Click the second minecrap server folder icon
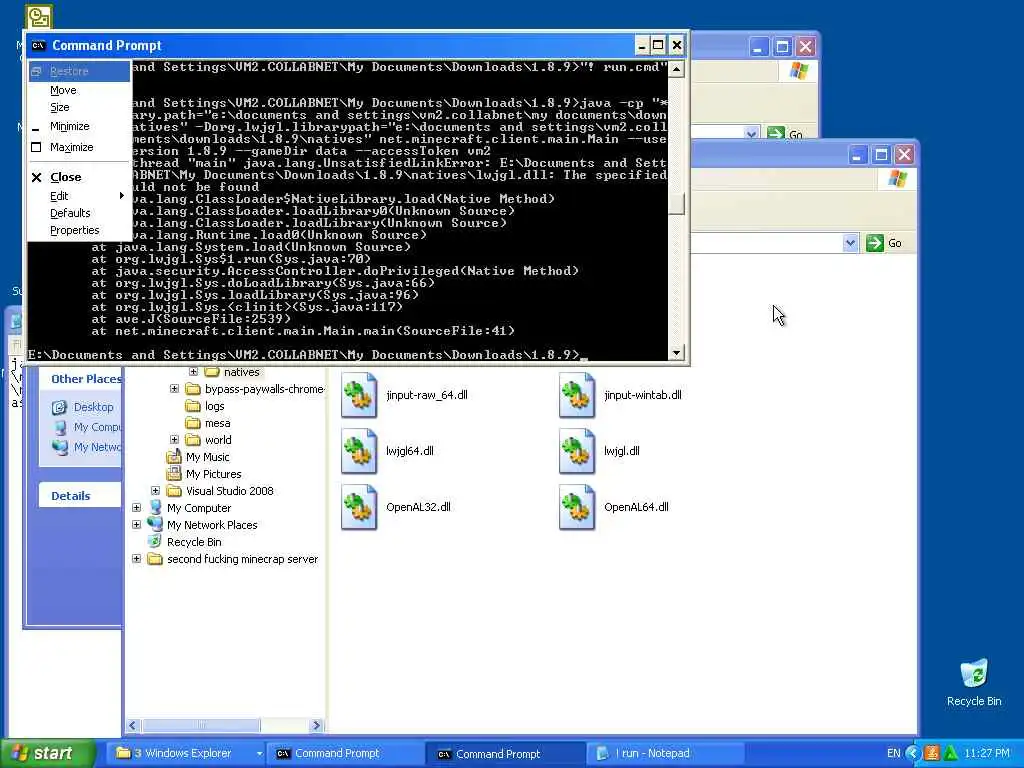This screenshot has height=768, width=1024. 155,559
